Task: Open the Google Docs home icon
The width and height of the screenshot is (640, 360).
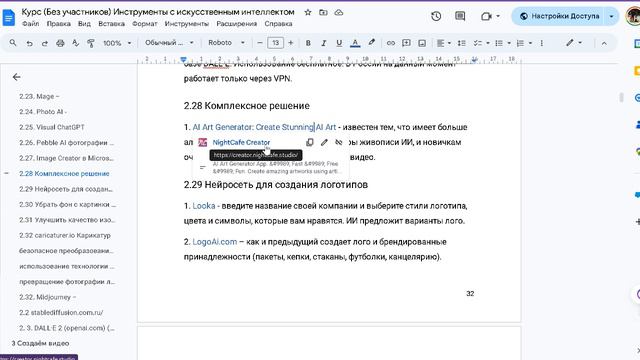Action: click(9, 17)
